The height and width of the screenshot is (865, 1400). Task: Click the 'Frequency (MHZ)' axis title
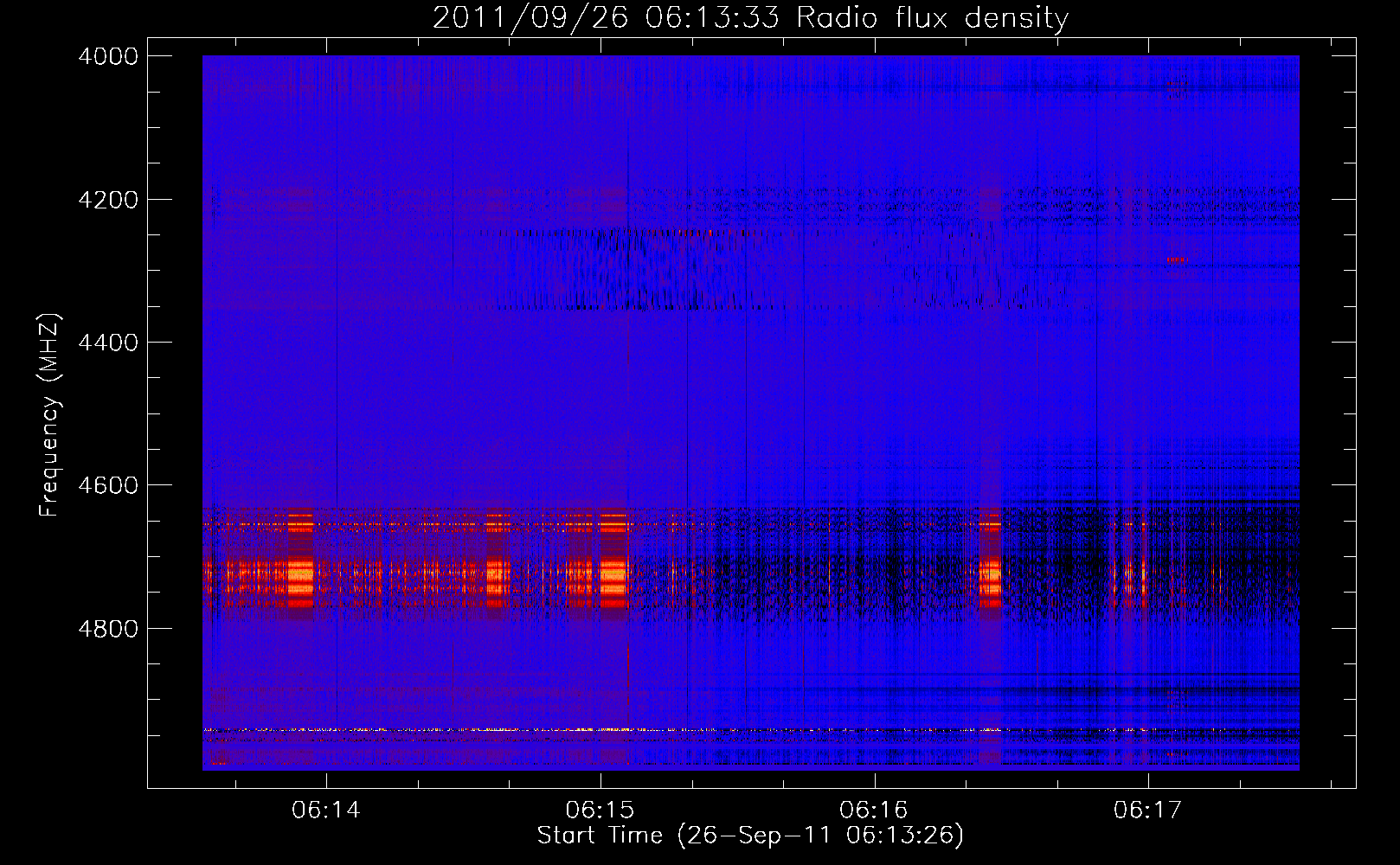50,415
